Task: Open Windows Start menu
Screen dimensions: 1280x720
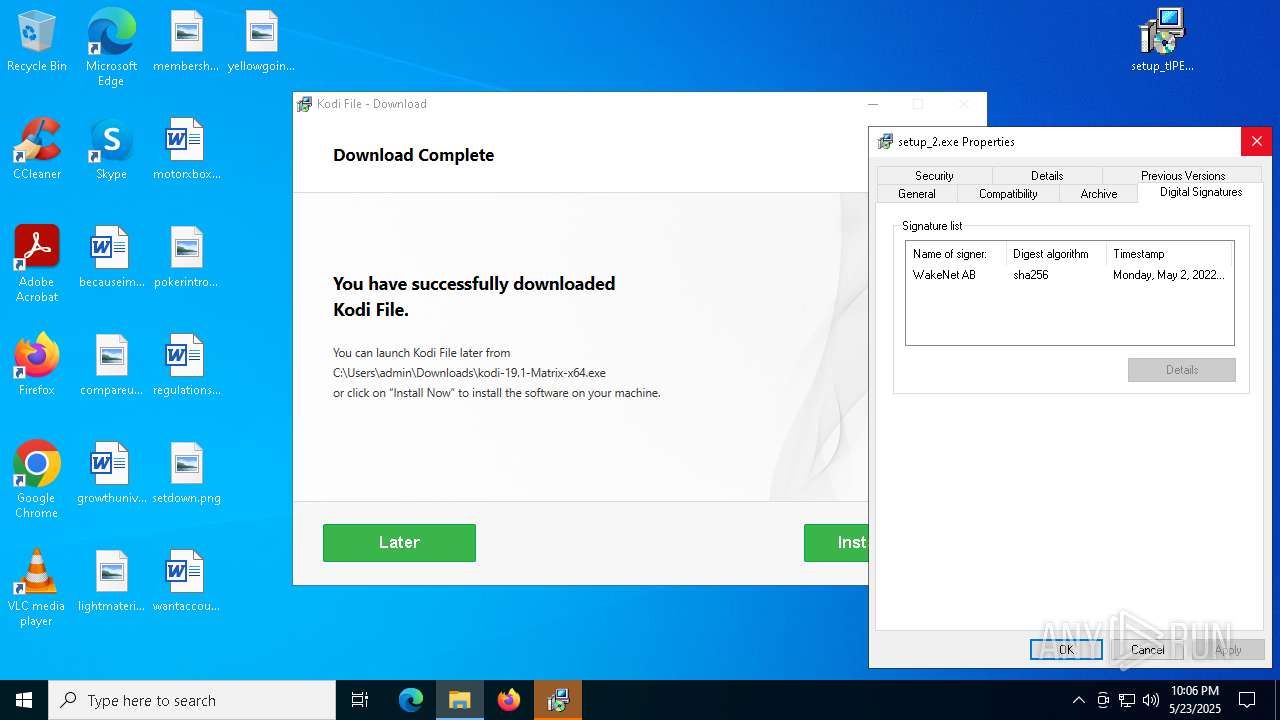Action: (24, 700)
